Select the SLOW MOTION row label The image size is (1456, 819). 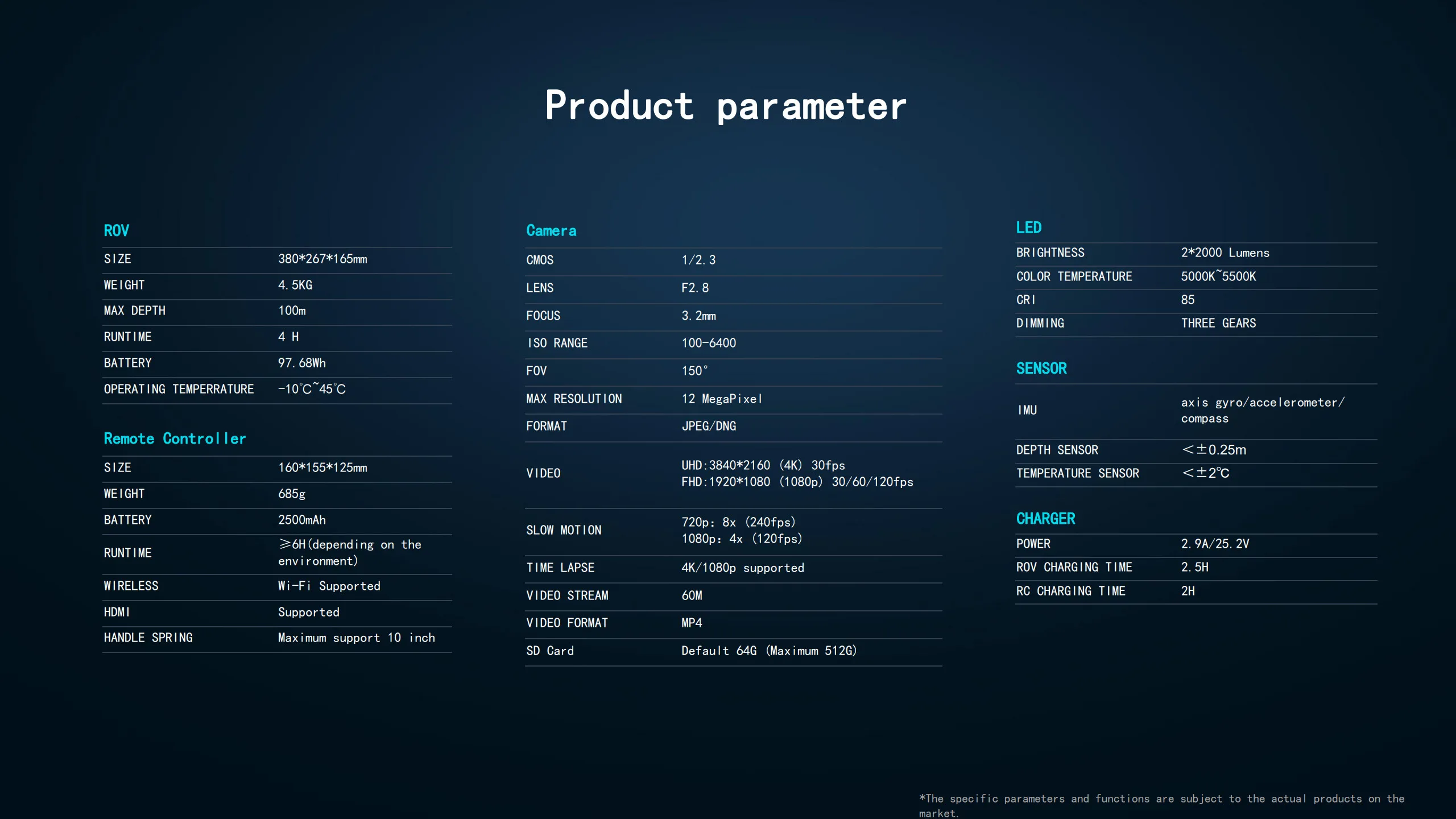tap(564, 530)
